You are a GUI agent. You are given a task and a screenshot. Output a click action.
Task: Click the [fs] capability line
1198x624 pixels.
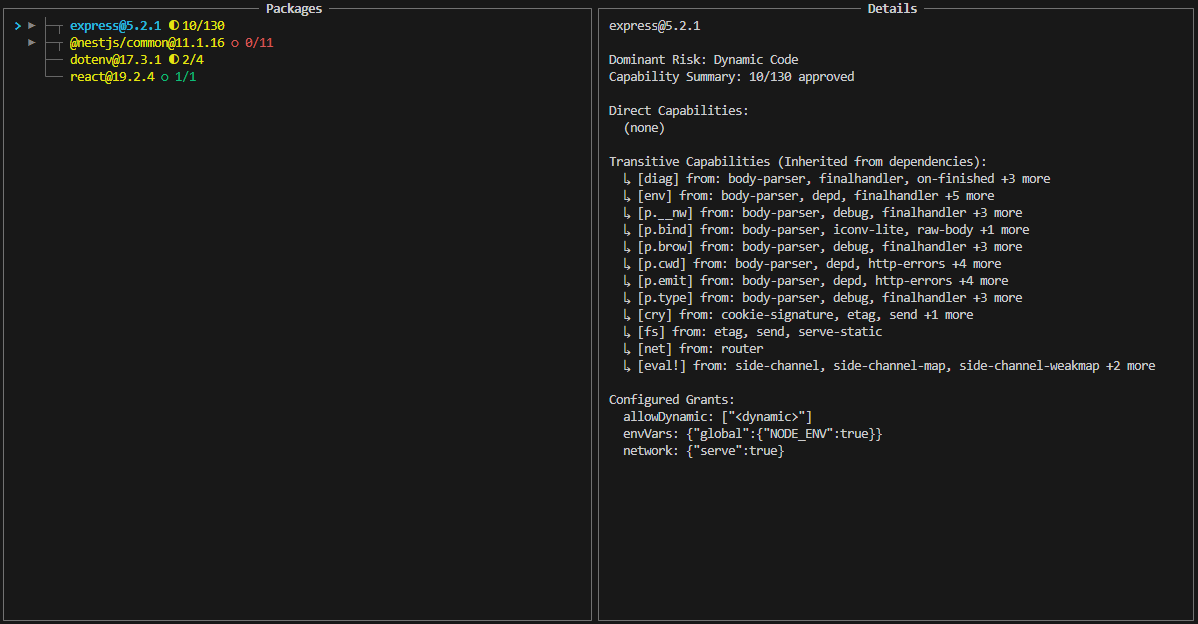(x=753, y=331)
